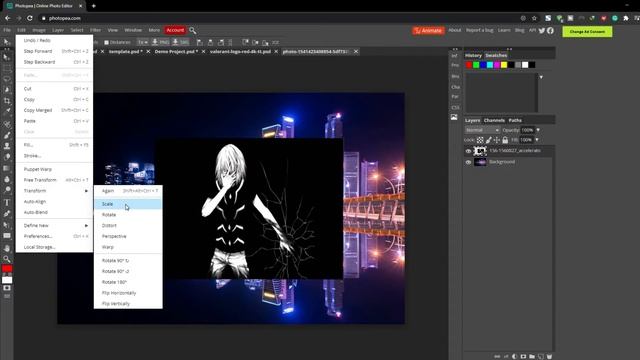This screenshot has height=360, width=640.
Task: Reload the browser page
Action: point(30,18)
